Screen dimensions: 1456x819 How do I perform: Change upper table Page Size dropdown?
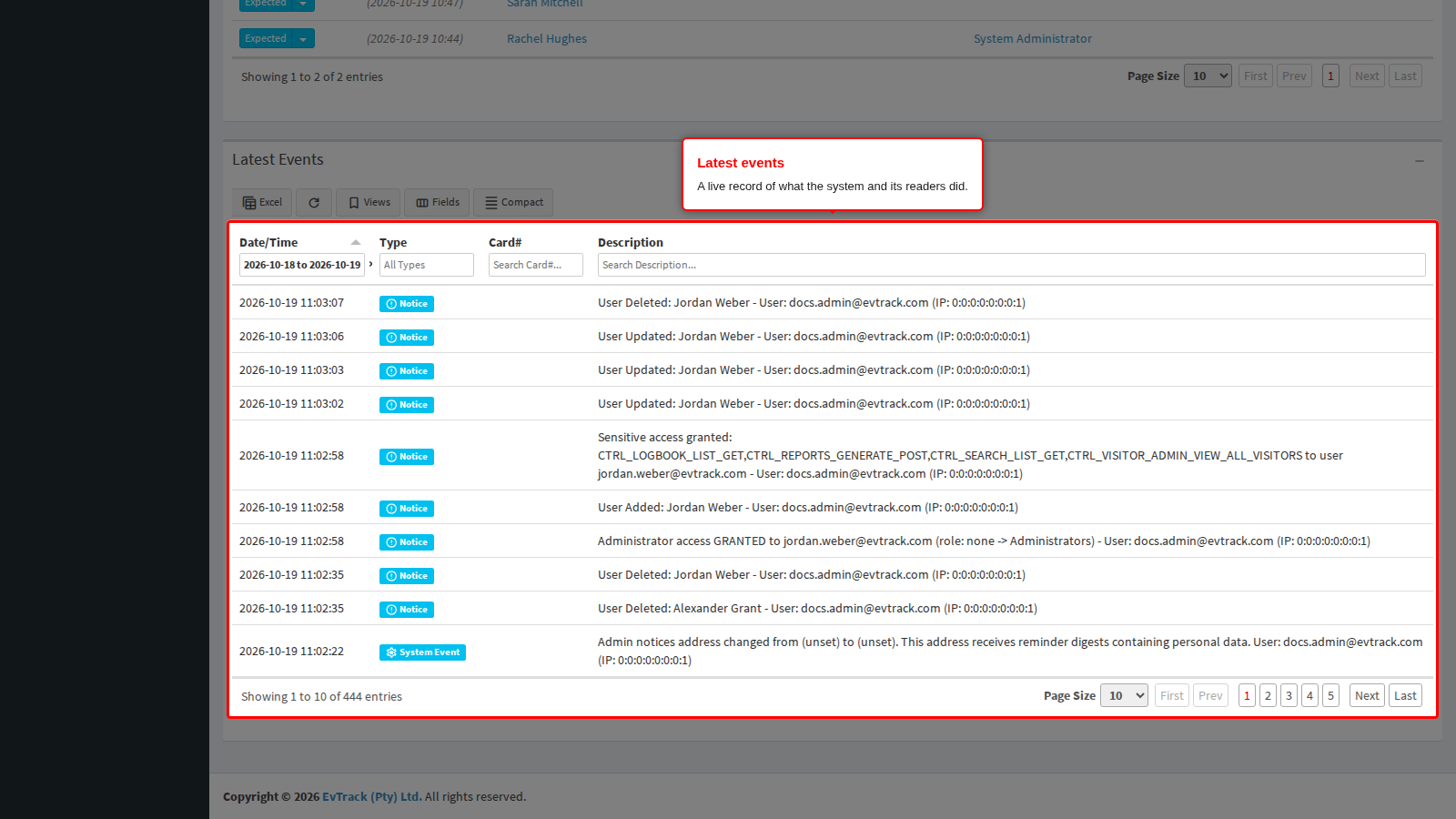(1208, 76)
